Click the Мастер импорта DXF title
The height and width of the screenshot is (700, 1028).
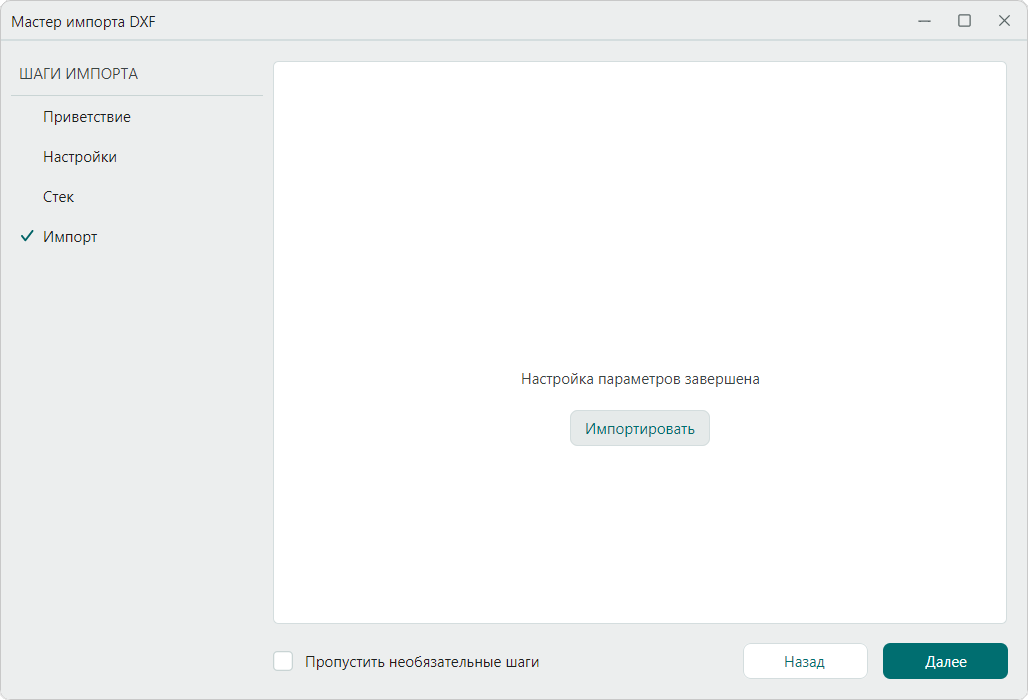[83, 22]
